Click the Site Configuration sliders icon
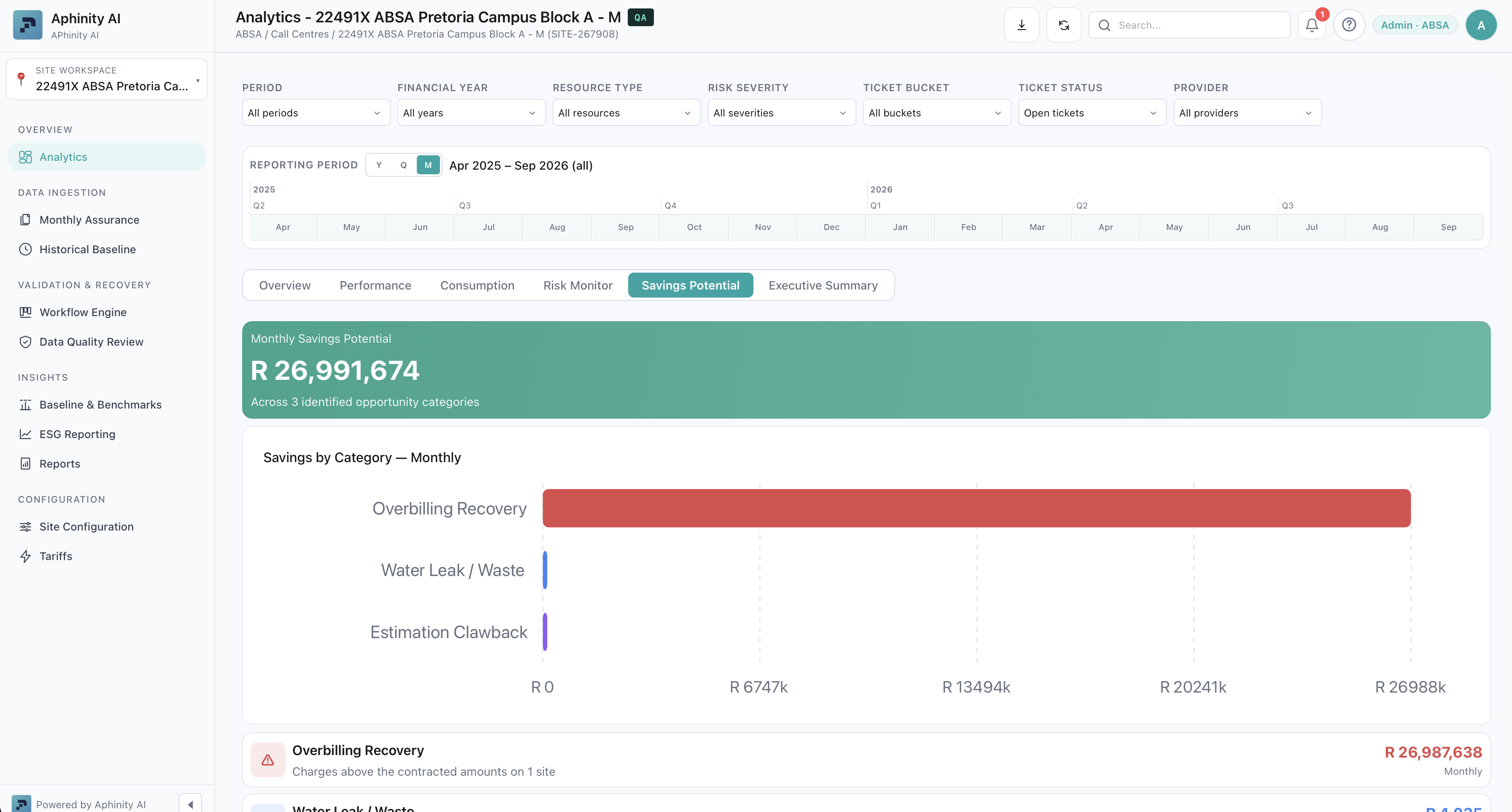Image resolution: width=1512 pixels, height=812 pixels. (25, 527)
